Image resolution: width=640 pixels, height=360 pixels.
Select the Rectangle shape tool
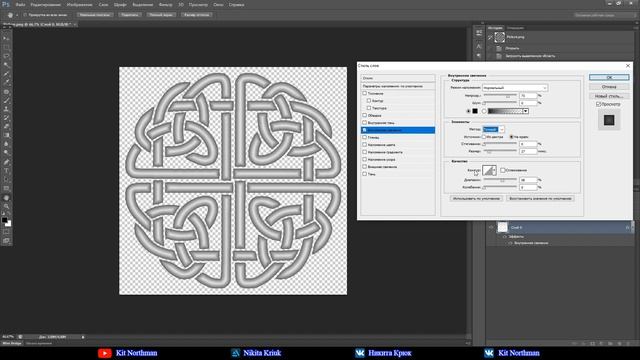(6, 189)
